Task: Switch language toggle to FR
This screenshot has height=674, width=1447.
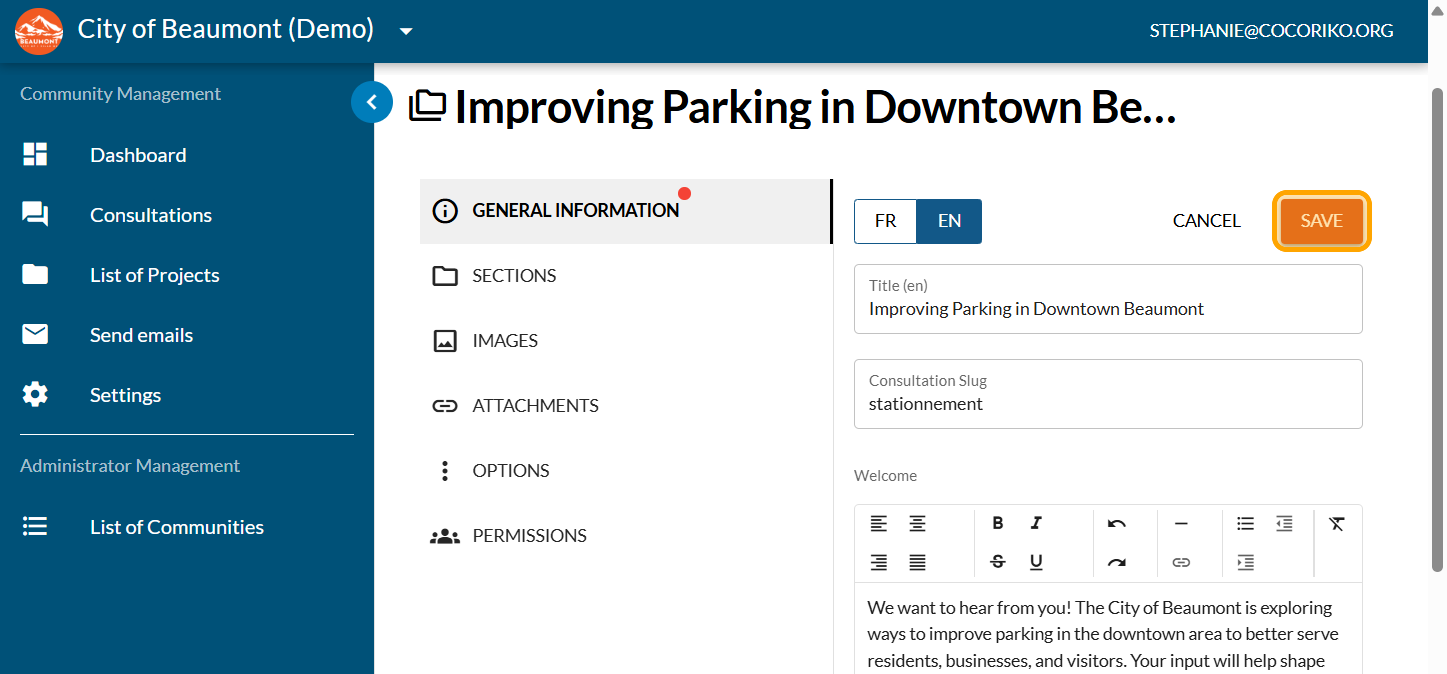Action: (885, 221)
